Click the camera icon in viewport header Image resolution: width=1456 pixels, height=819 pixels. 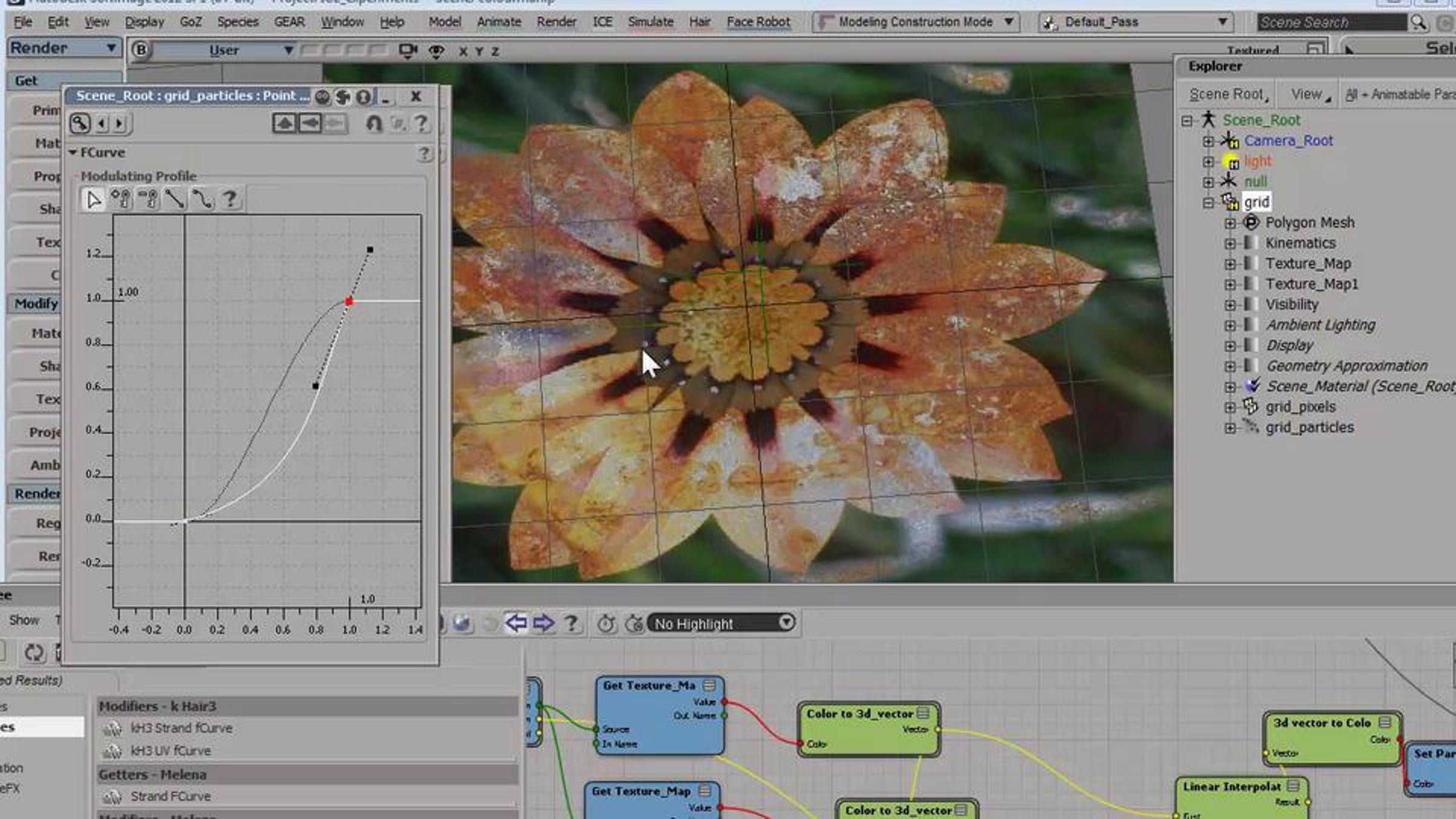click(408, 51)
